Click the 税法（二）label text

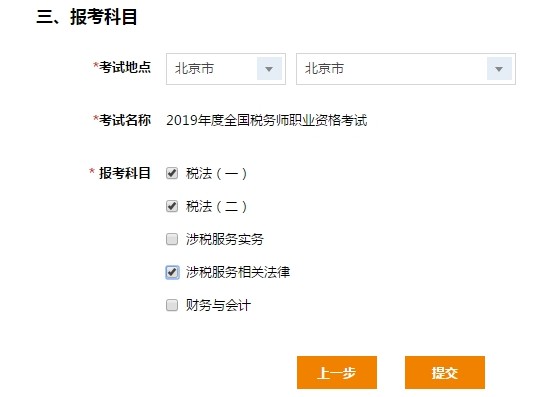pyautogui.click(x=216, y=206)
